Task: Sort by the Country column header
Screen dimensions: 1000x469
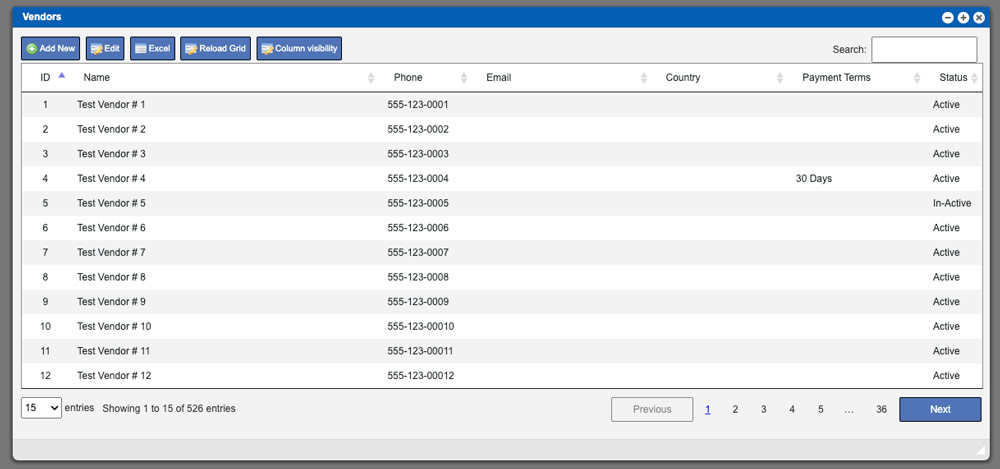Action: pyautogui.click(x=683, y=77)
